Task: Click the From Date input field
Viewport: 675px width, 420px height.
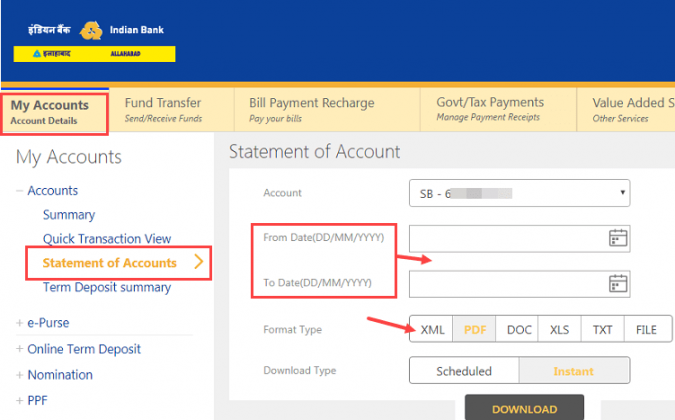Action: coord(520,238)
